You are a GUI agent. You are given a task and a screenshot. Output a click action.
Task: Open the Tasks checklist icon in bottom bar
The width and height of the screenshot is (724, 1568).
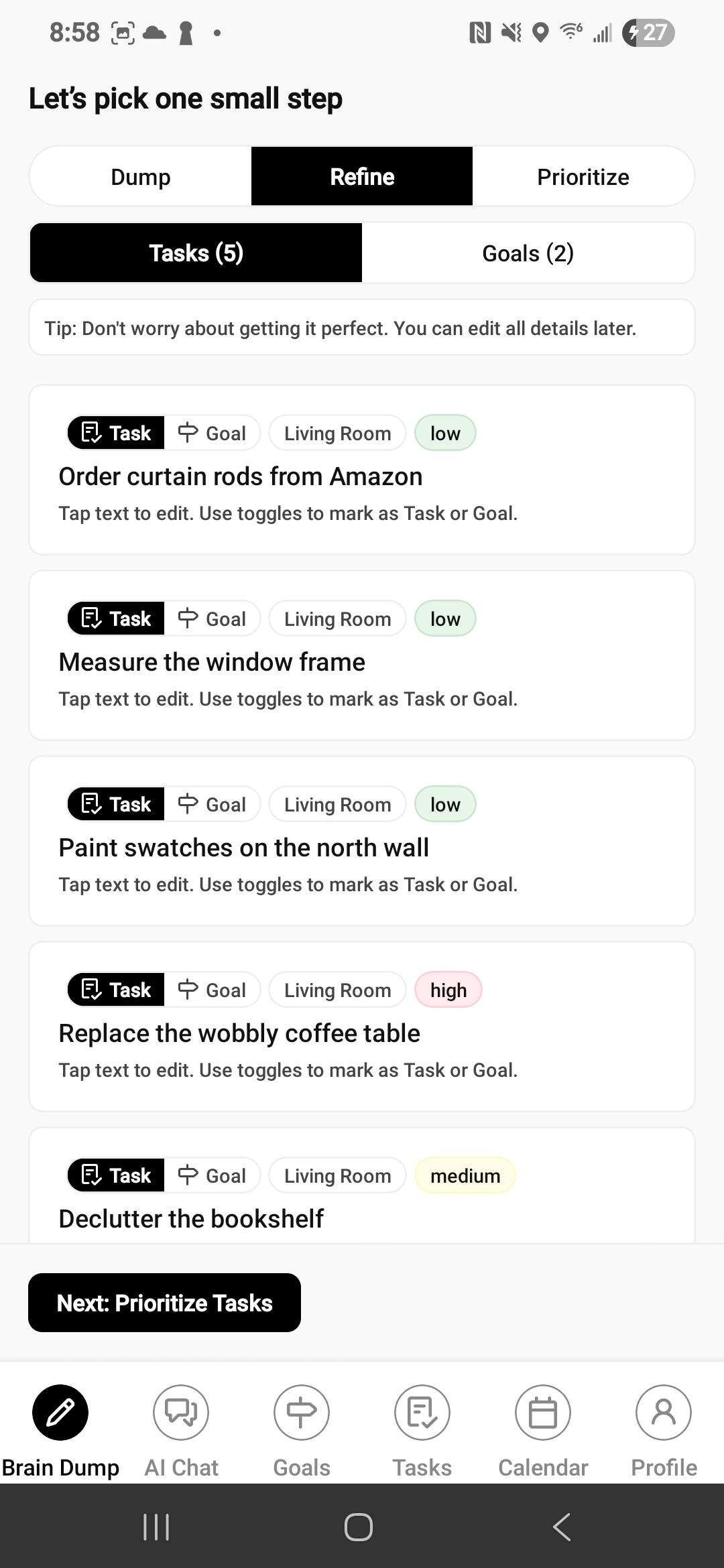pyautogui.click(x=422, y=1413)
